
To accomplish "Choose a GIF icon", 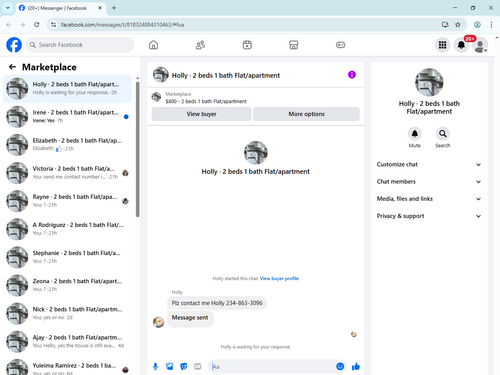I will coord(198,367).
